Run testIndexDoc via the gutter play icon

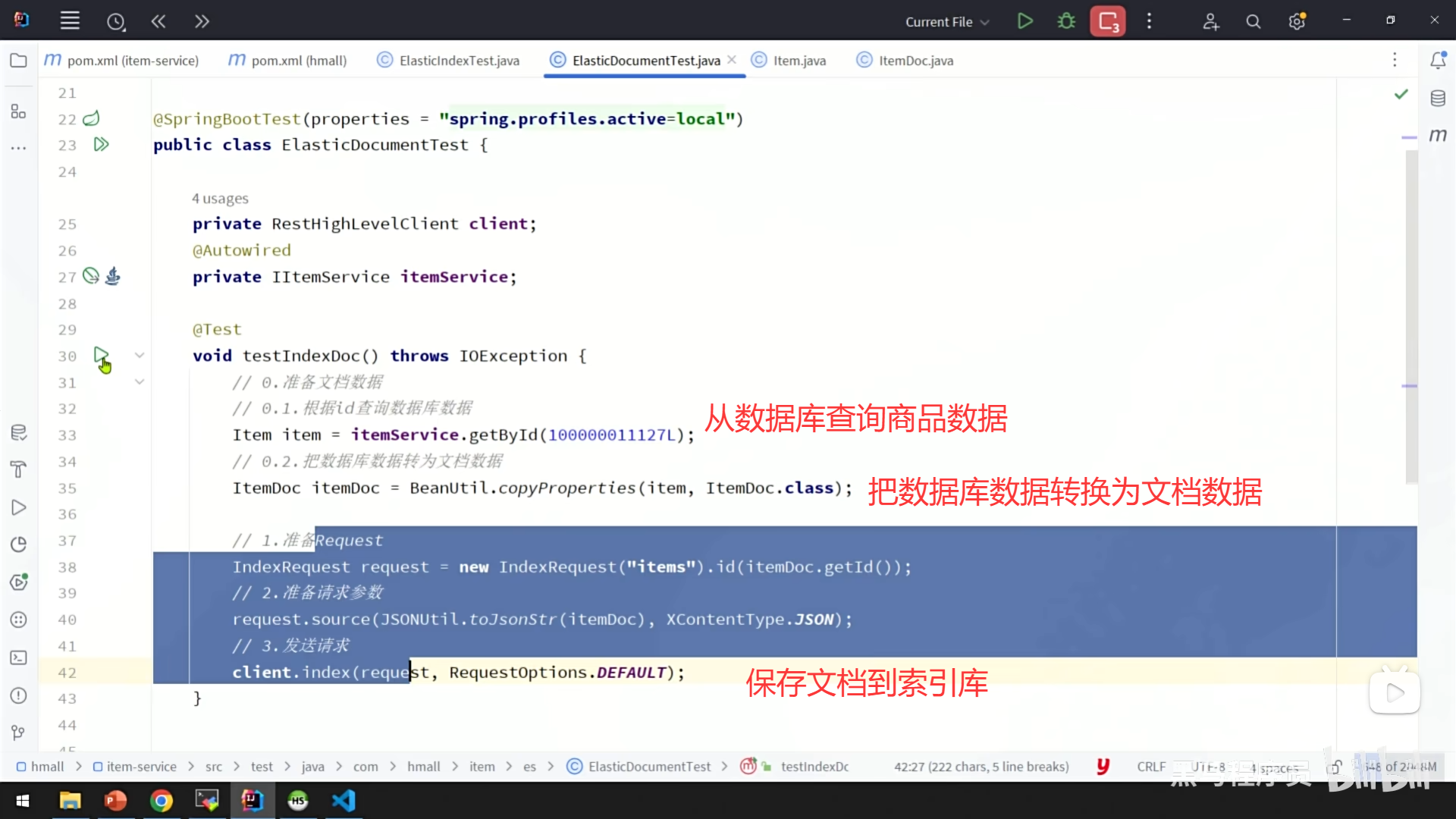[101, 355]
